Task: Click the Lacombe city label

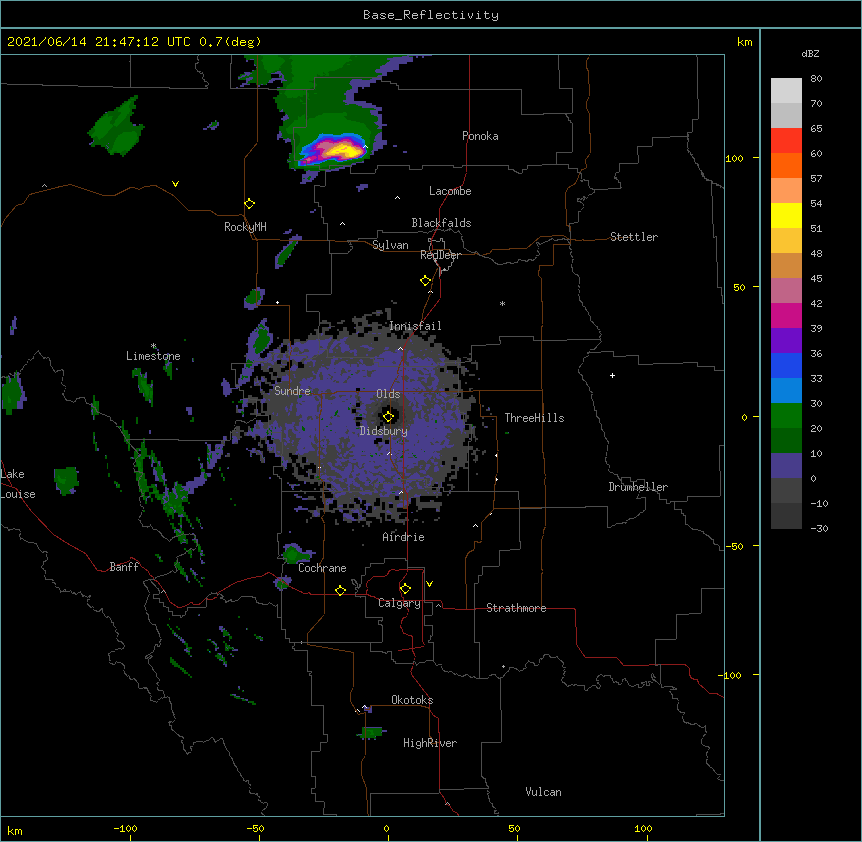Action: (x=450, y=191)
